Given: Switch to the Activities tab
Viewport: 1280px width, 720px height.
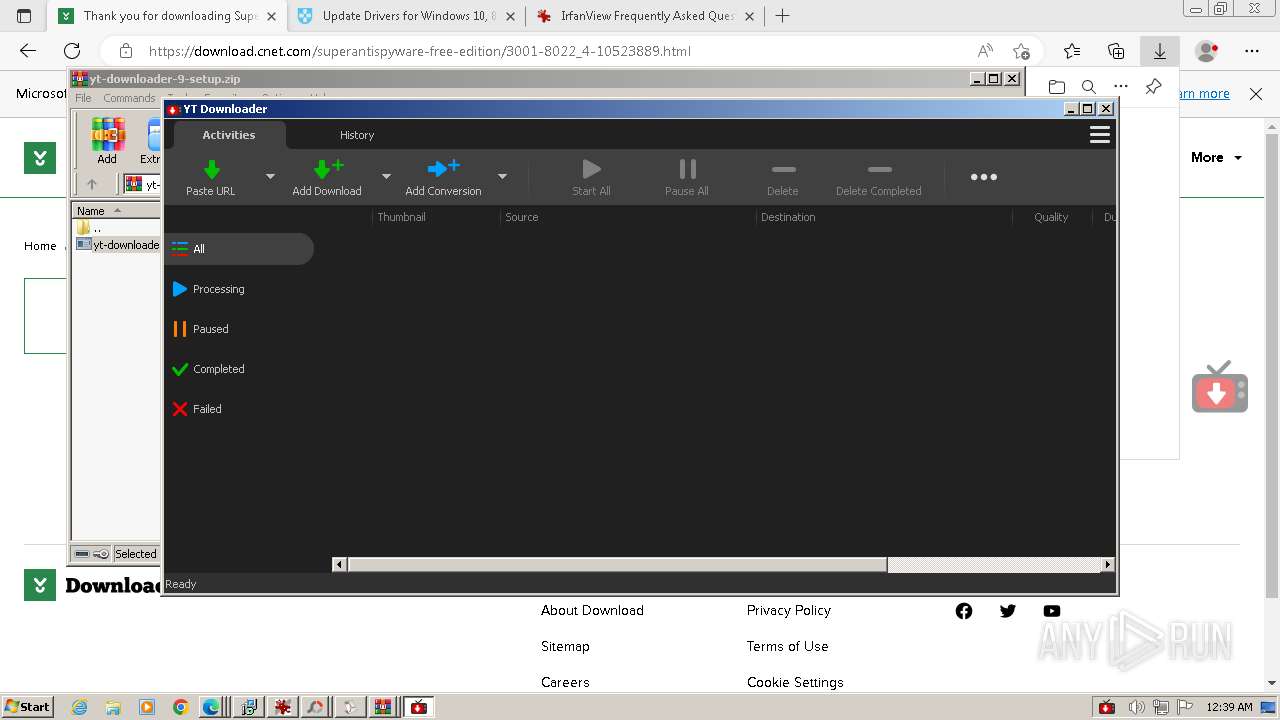Looking at the screenshot, I should (229, 135).
